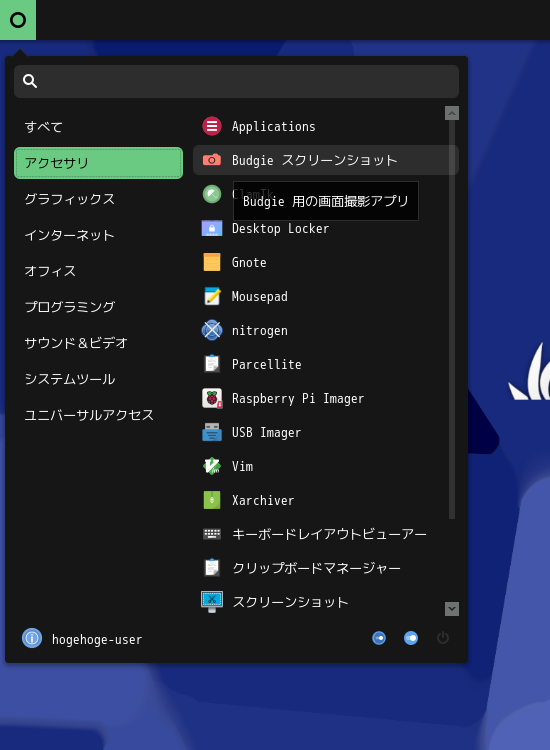Open nitrogen using its blue globe icon

click(x=212, y=330)
